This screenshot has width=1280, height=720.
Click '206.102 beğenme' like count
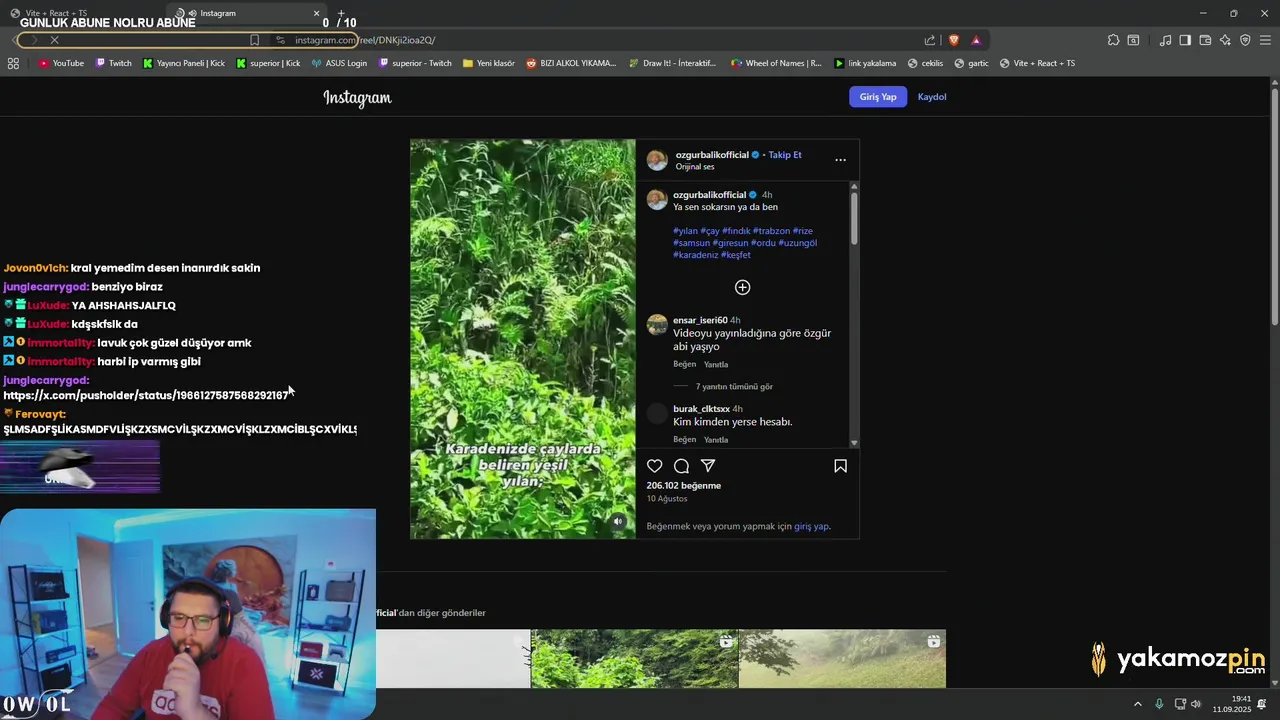point(684,486)
